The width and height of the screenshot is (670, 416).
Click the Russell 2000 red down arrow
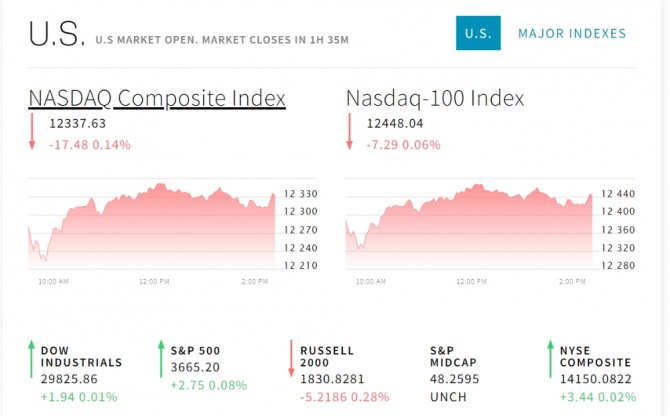click(290, 360)
